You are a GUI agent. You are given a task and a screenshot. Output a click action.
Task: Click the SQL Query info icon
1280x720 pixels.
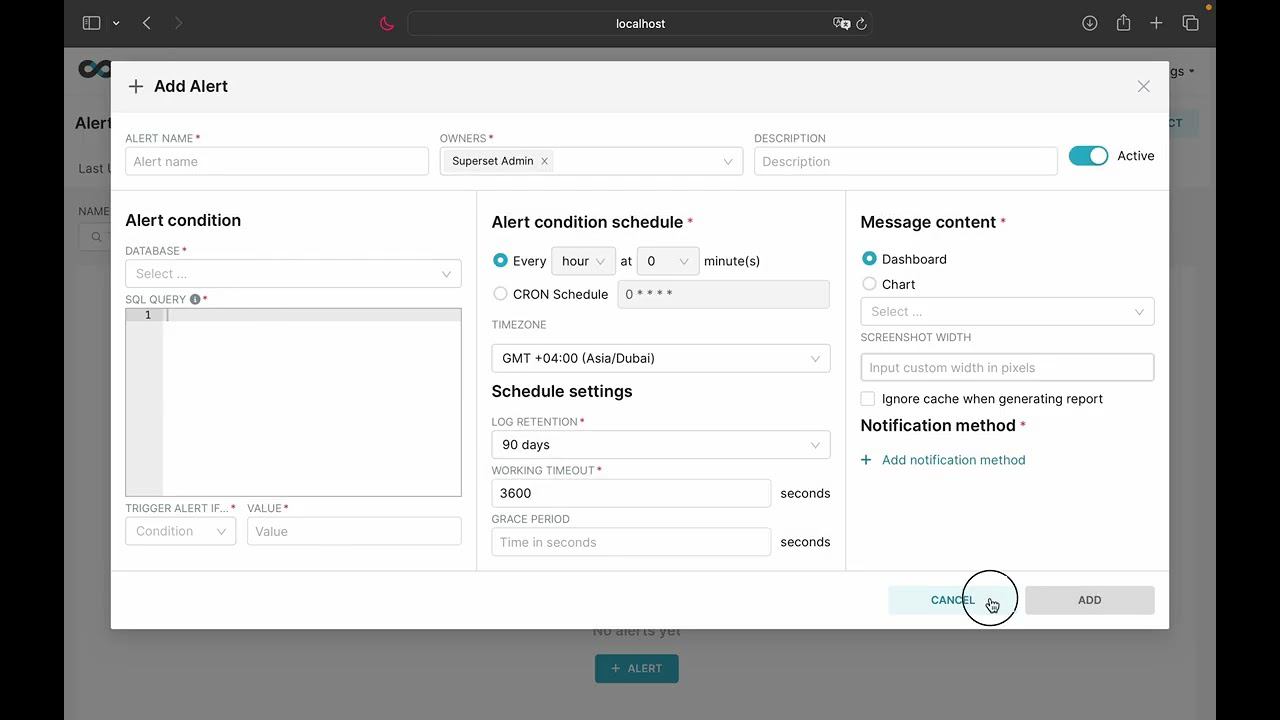pos(195,299)
